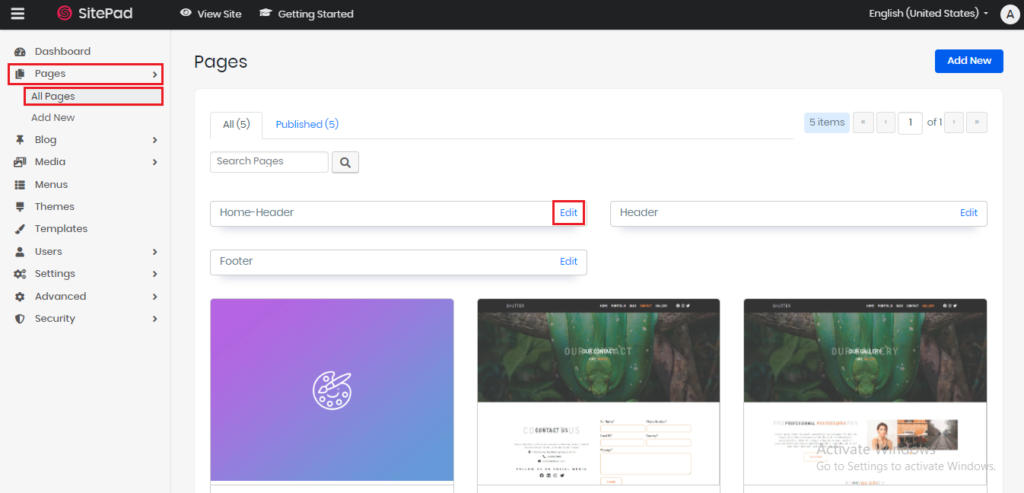Click the Templates brush icon

pyautogui.click(x=20, y=229)
